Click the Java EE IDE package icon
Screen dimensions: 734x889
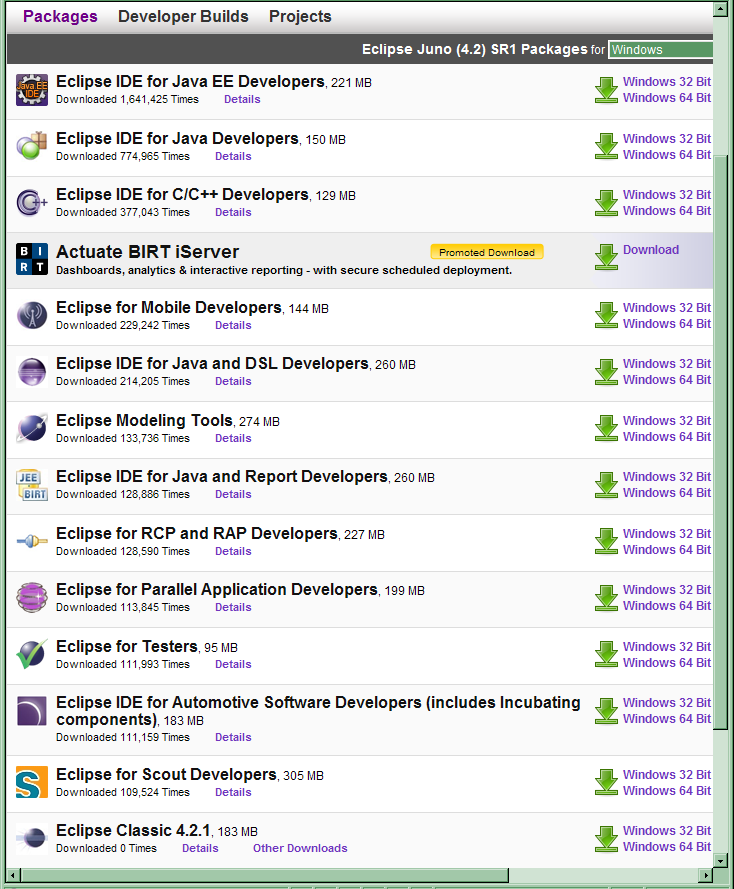pyautogui.click(x=32, y=90)
